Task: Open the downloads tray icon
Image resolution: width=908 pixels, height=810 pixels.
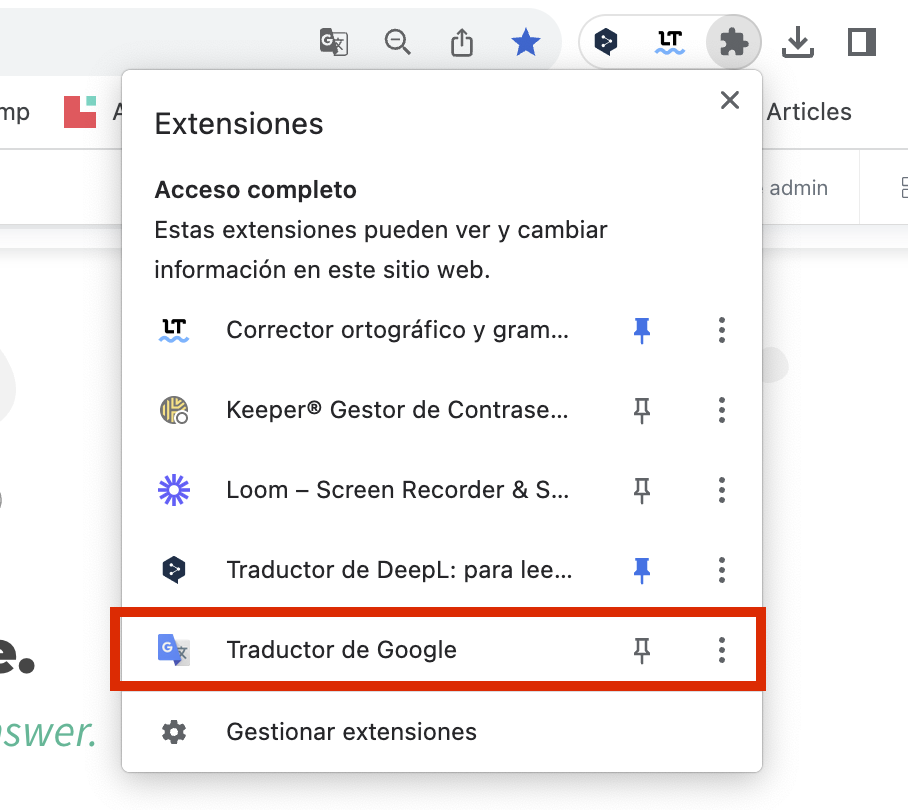Action: pyautogui.click(x=797, y=42)
